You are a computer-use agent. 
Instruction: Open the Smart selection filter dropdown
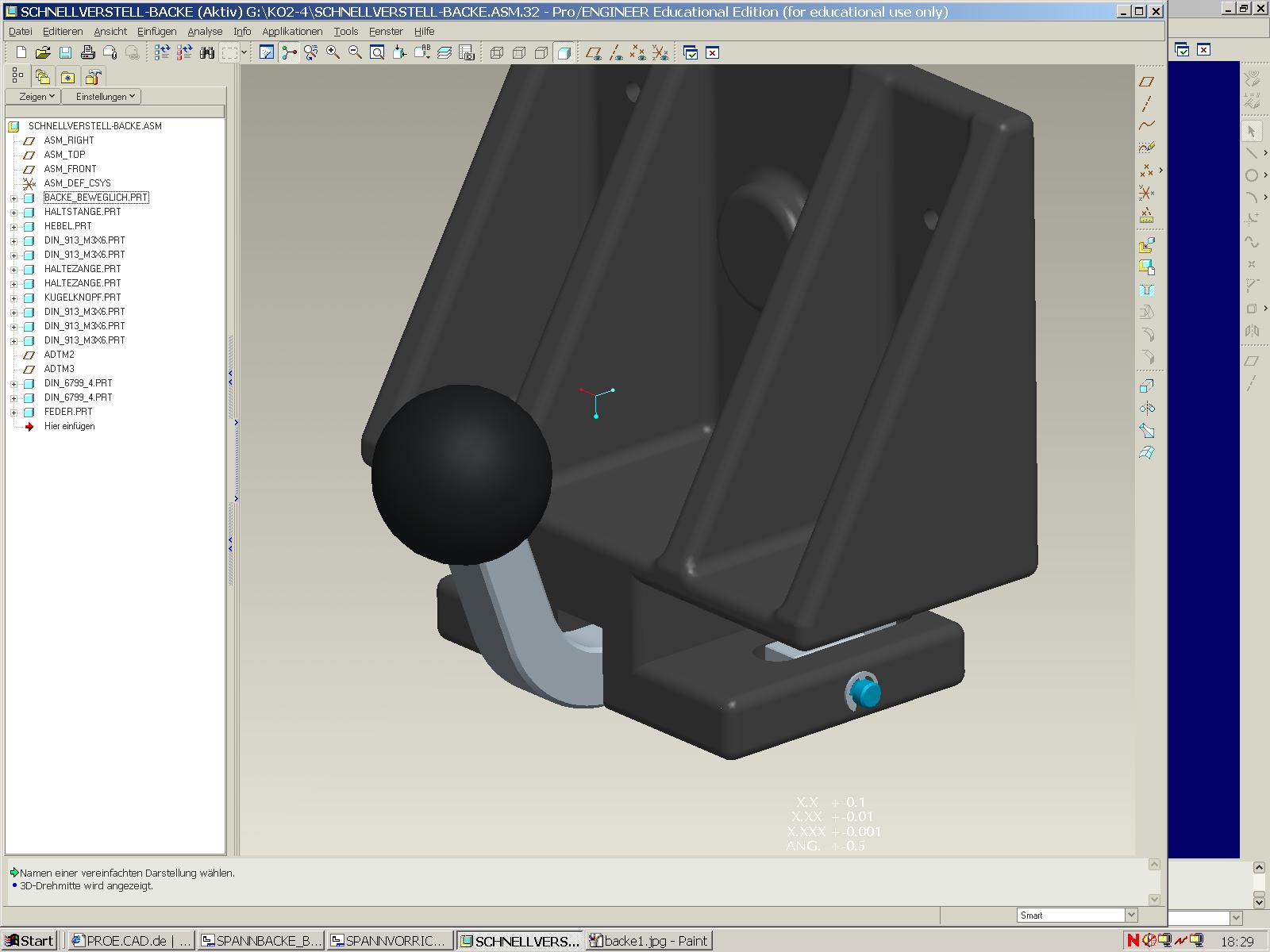click(x=1131, y=915)
